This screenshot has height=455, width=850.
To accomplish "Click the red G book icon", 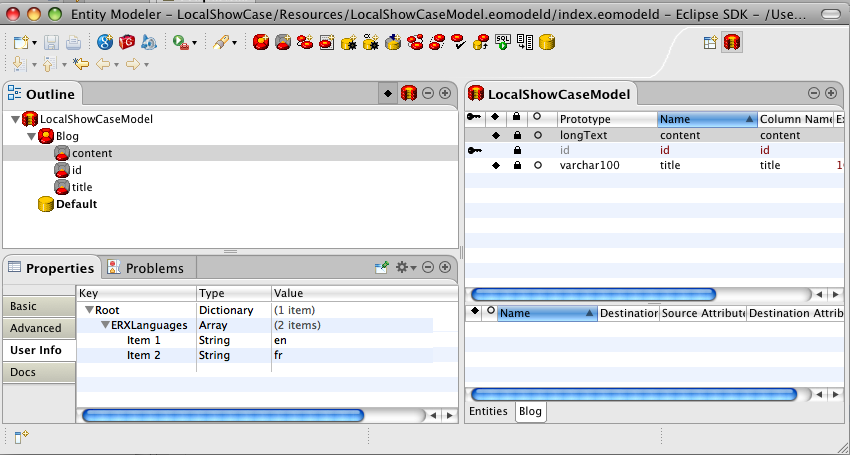I will 127,42.
